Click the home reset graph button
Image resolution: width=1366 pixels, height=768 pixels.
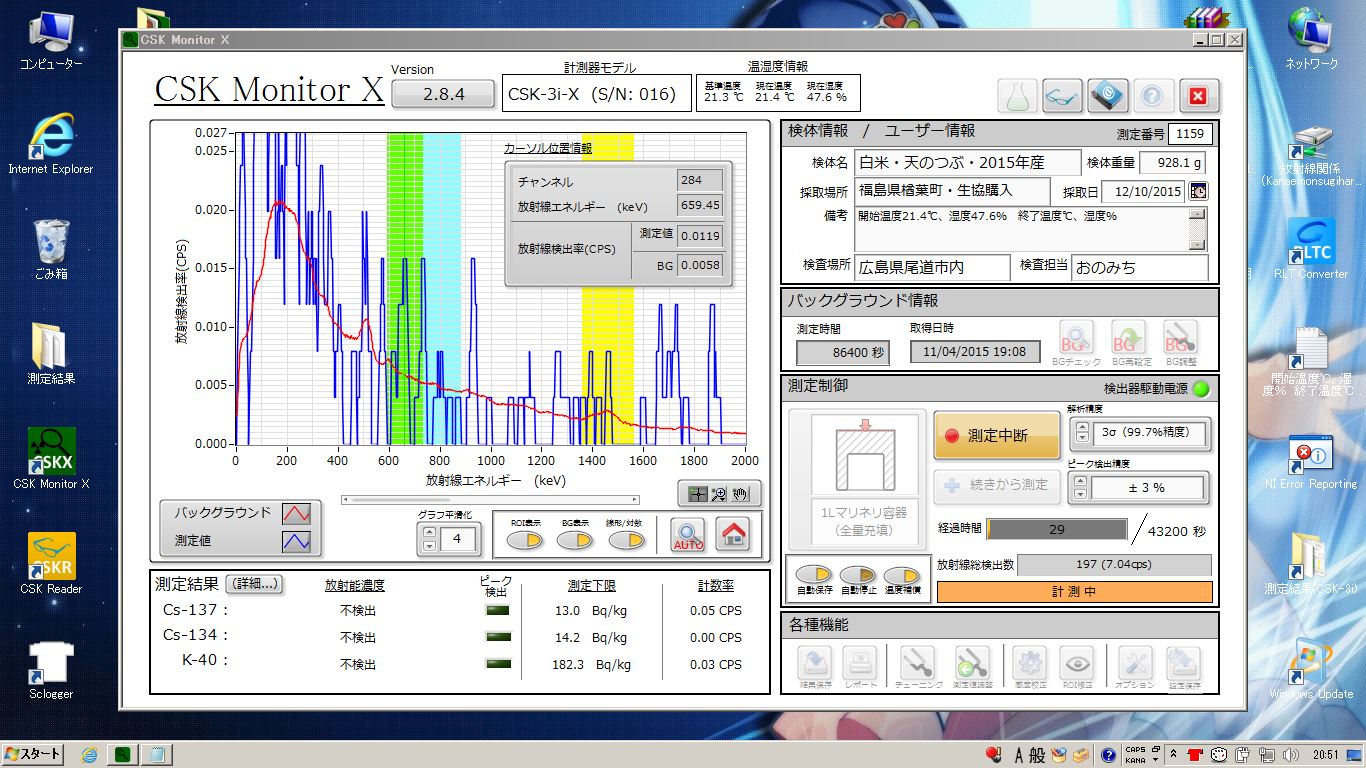734,535
